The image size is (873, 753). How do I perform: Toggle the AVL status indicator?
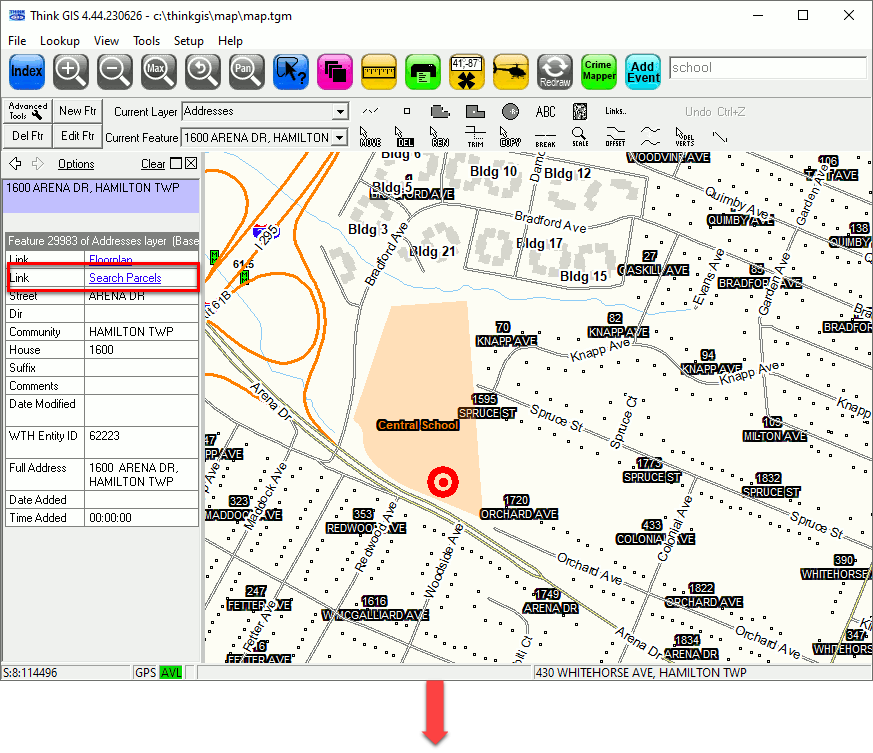coord(171,673)
